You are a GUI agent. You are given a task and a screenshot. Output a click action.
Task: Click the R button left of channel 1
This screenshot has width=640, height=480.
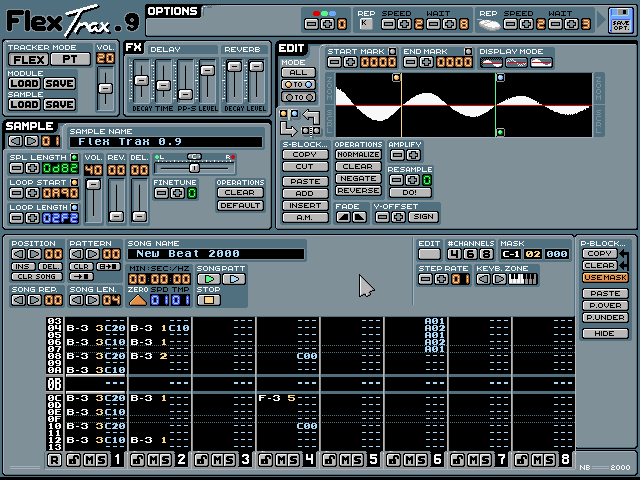tap(54, 460)
